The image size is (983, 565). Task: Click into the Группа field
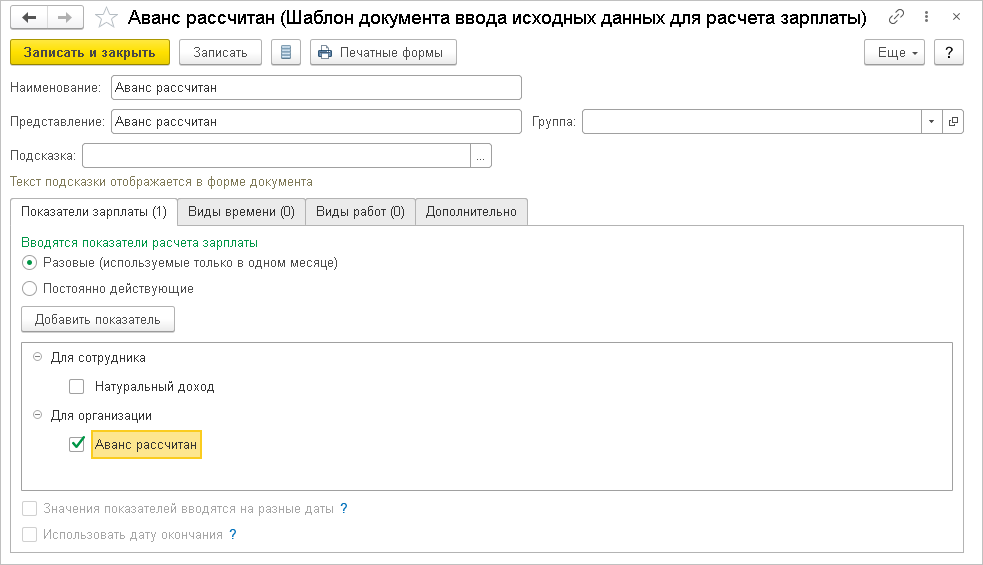(x=752, y=122)
